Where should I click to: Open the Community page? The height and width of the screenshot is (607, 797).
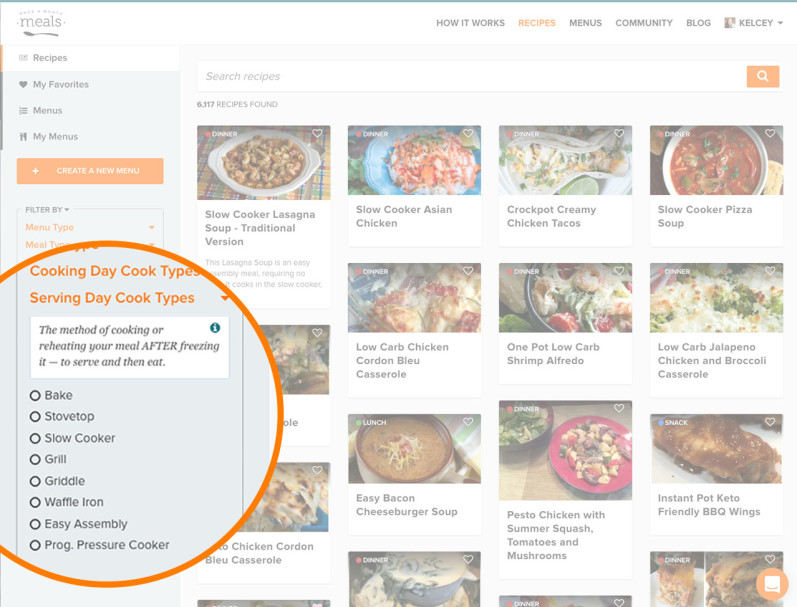[x=644, y=23]
